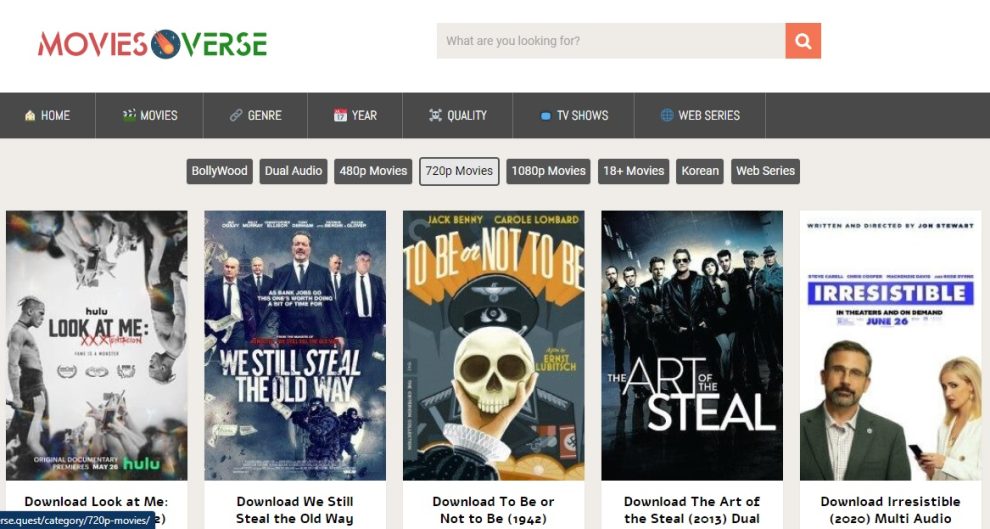Select the 18+ Movies category tag
Image resolution: width=990 pixels, height=529 pixels.
pyautogui.click(x=633, y=171)
